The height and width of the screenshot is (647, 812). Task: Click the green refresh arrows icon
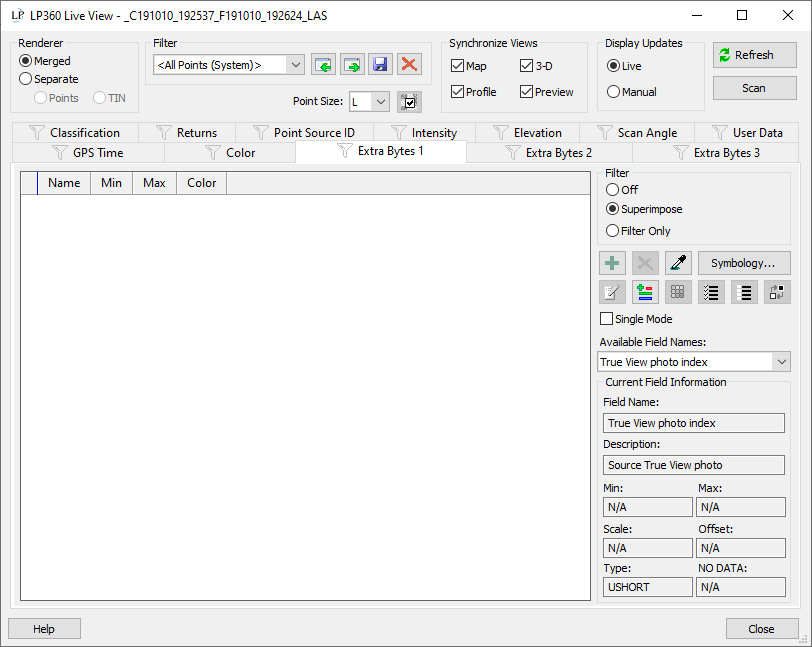[x=724, y=55]
